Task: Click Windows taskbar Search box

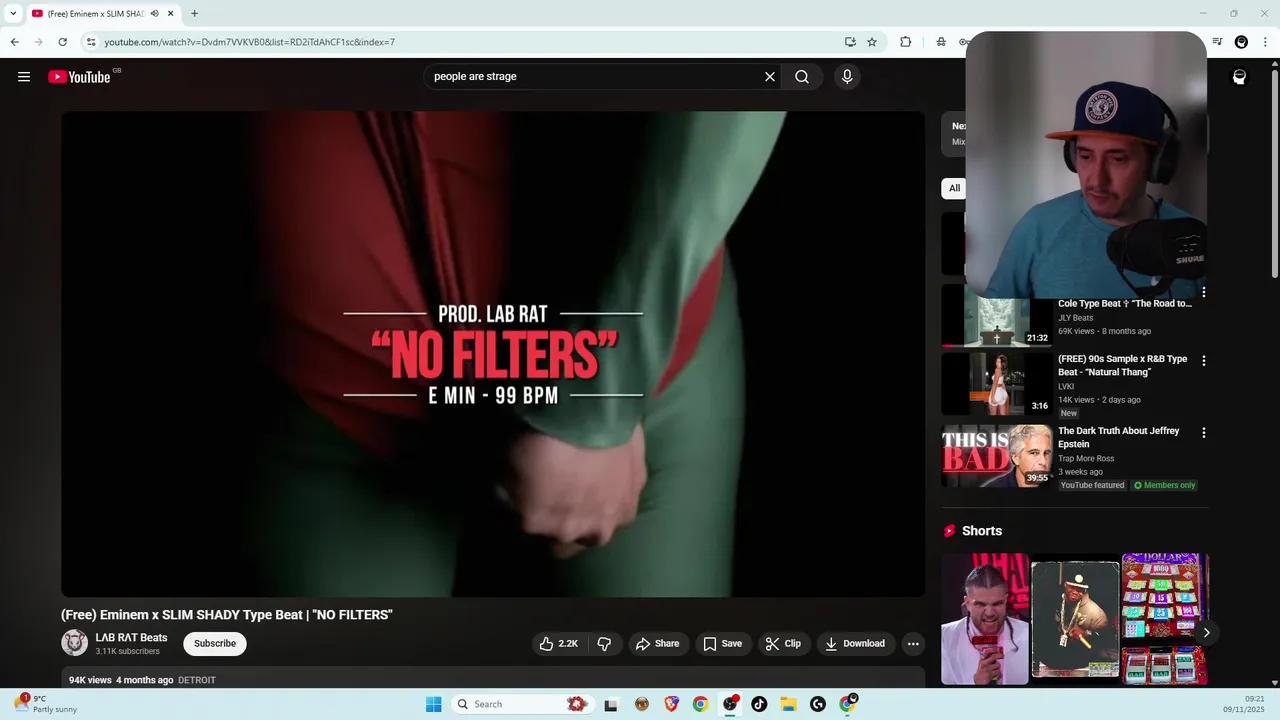Action: click(523, 704)
